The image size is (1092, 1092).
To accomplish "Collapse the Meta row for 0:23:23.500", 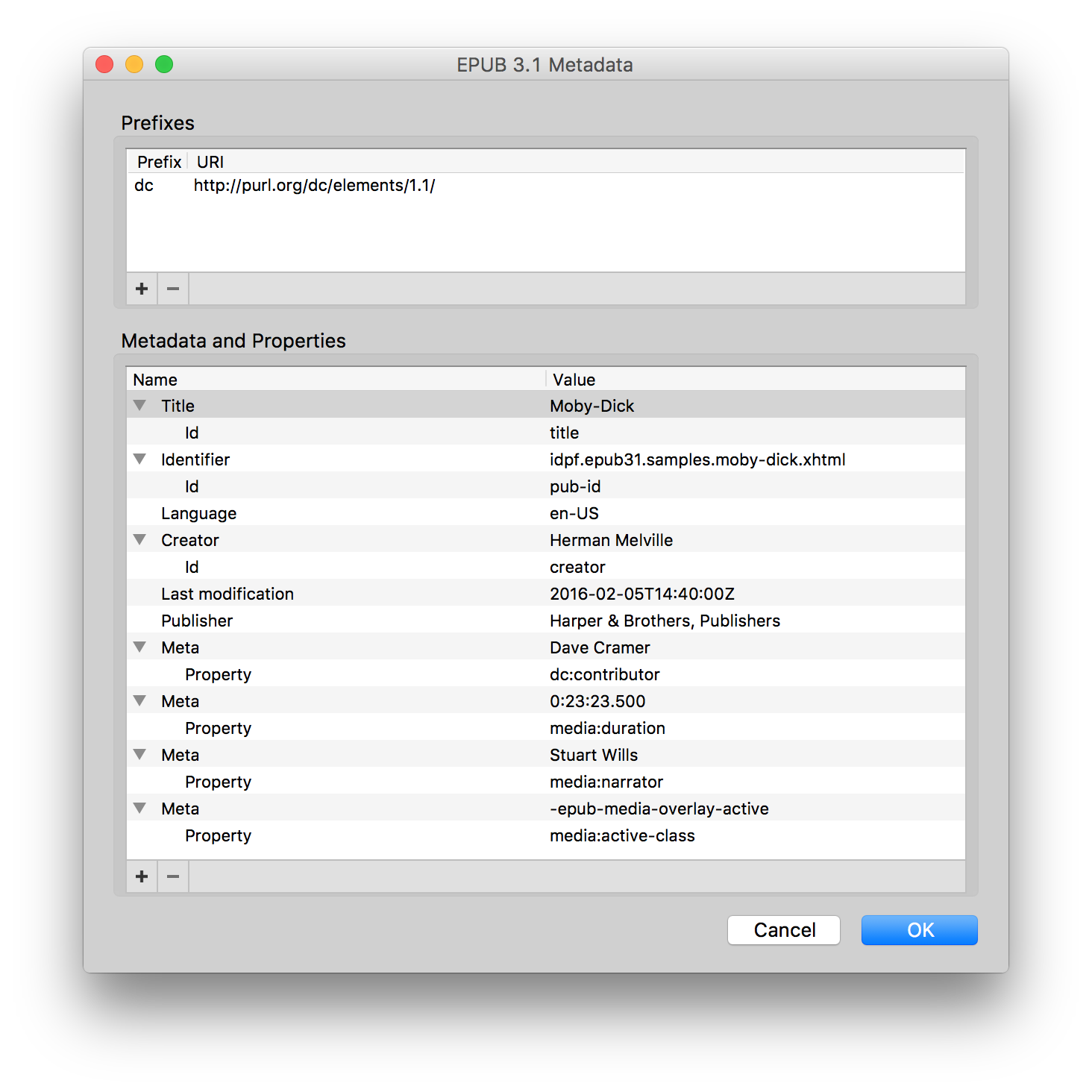I will pos(139,701).
